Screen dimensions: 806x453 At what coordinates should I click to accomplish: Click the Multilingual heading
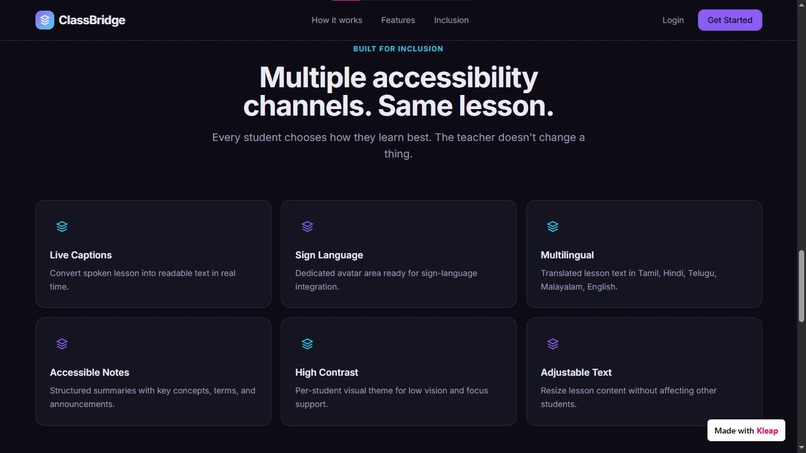tap(567, 255)
